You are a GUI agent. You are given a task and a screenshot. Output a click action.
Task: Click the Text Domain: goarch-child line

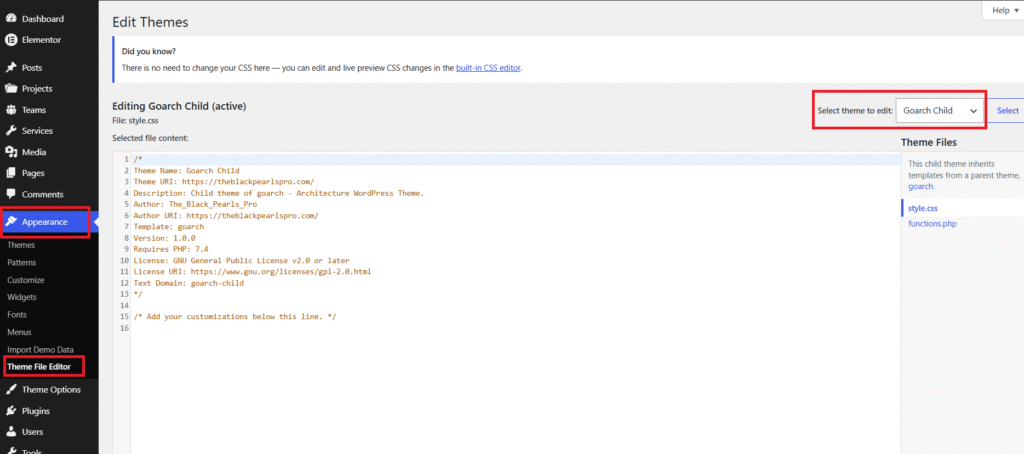[188, 284]
